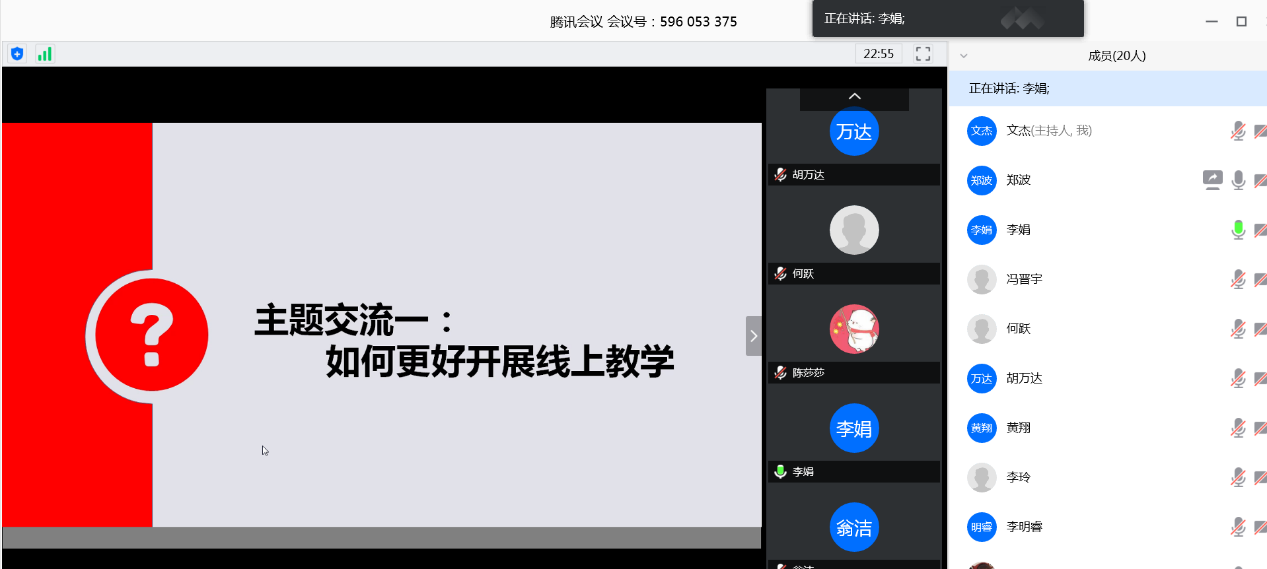Click 文杰's blue avatar in members list

pyautogui.click(x=981, y=131)
